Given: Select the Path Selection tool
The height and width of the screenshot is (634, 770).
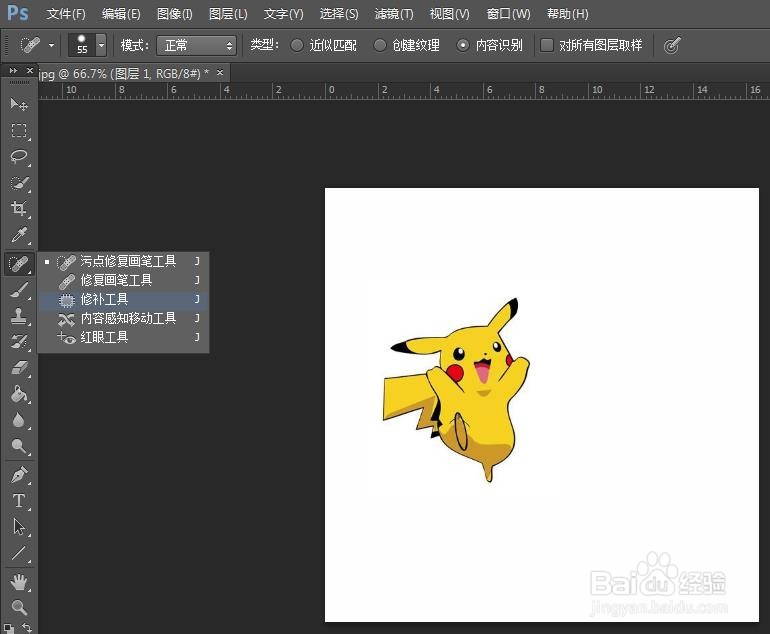Looking at the screenshot, I should tap(19, 527).
